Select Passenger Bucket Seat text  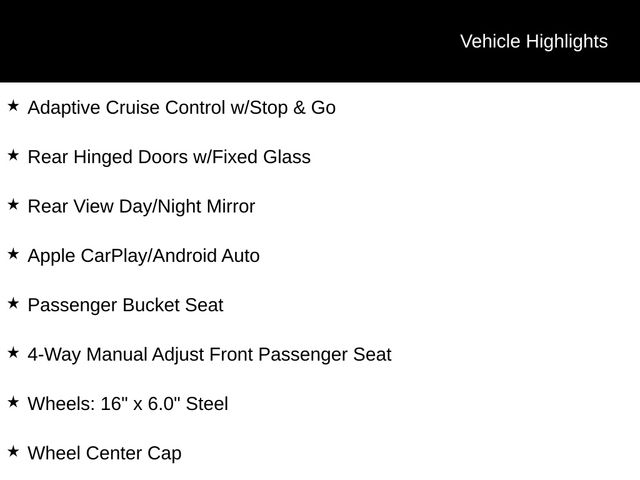(x=125, y=305)
